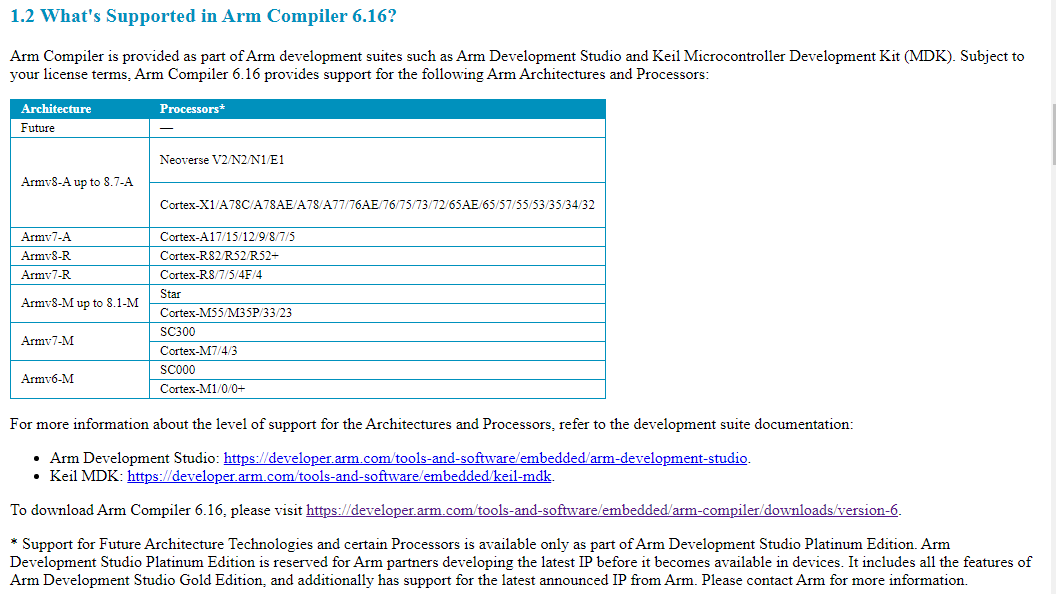Click the "* Support for Future Architecture" footnote
Viewport: 1056px width, 594px height.
click(521, 562)
